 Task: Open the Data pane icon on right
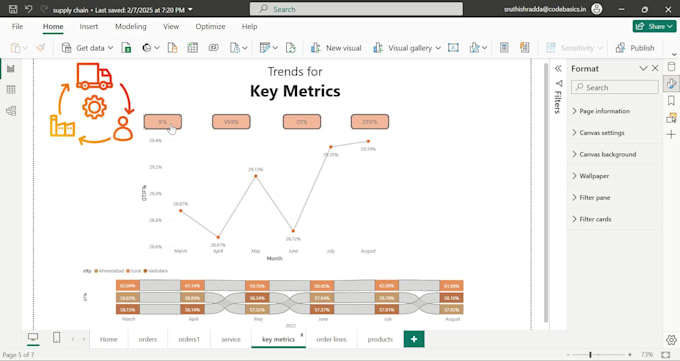click(x=671, y=67)
